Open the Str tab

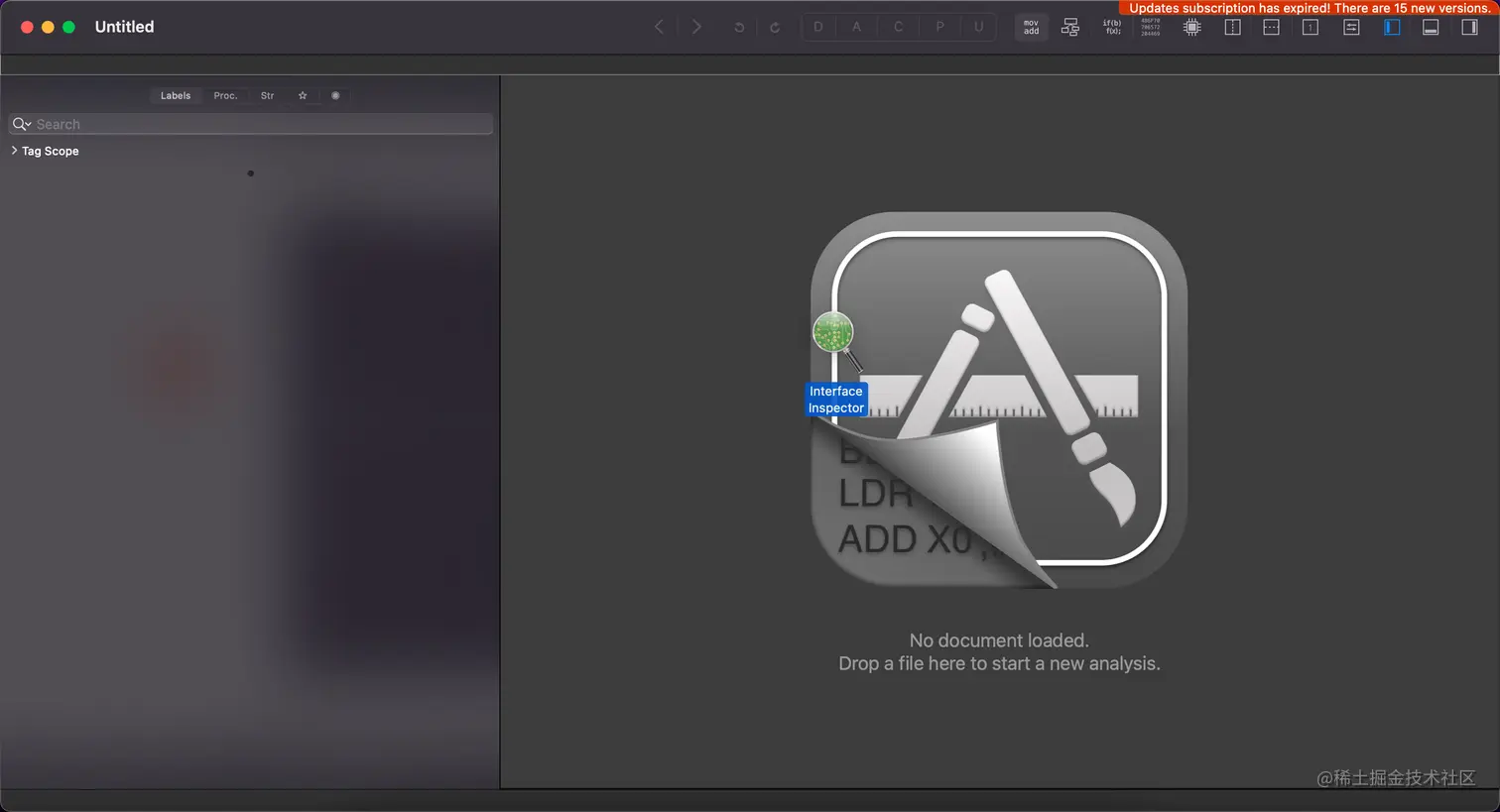(267, 96)
